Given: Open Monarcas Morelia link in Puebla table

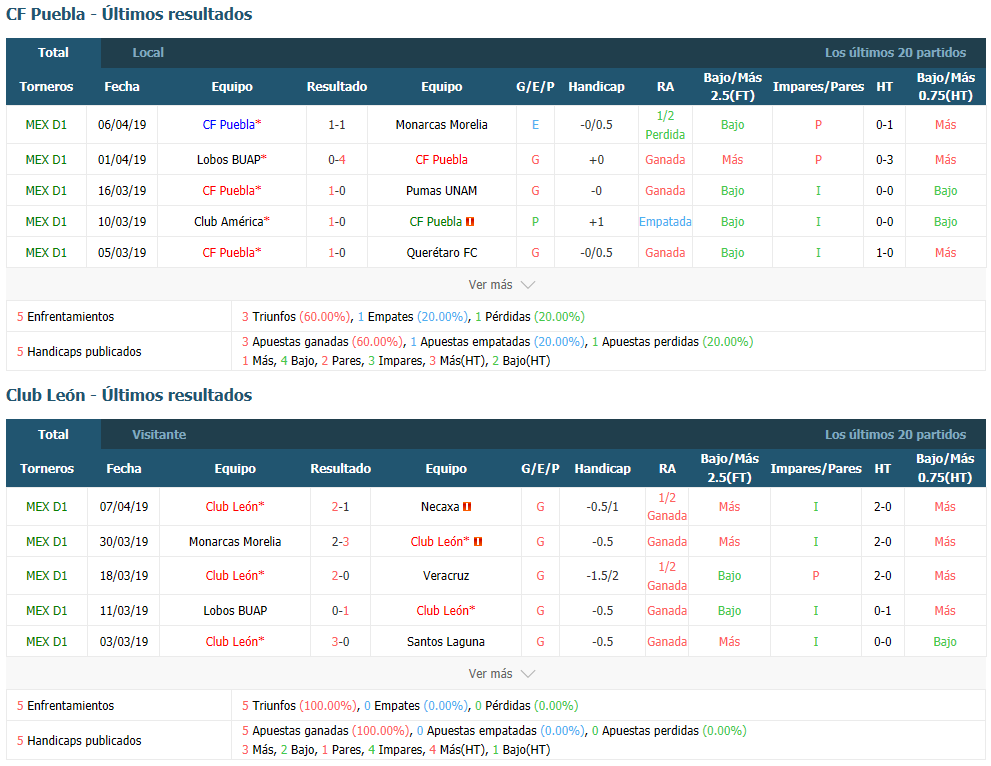Looking at the screenshot, I should coord(441,125).
